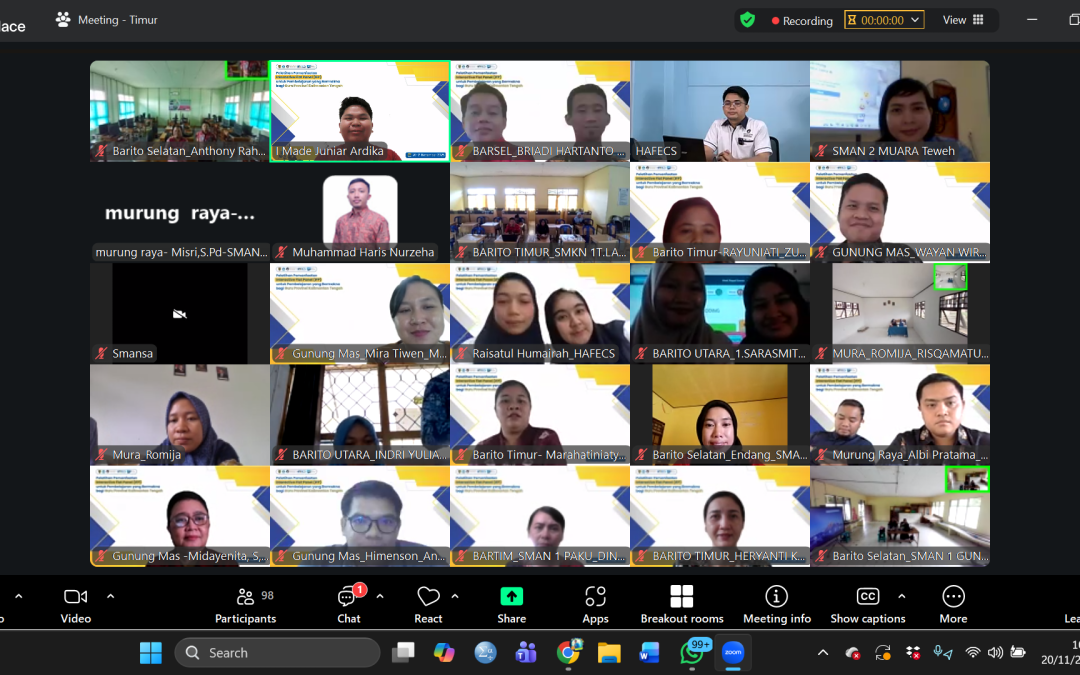Expand audio options arrow at toolbar left
Viewport: 1080px width, 675px height.
(19, 596)
